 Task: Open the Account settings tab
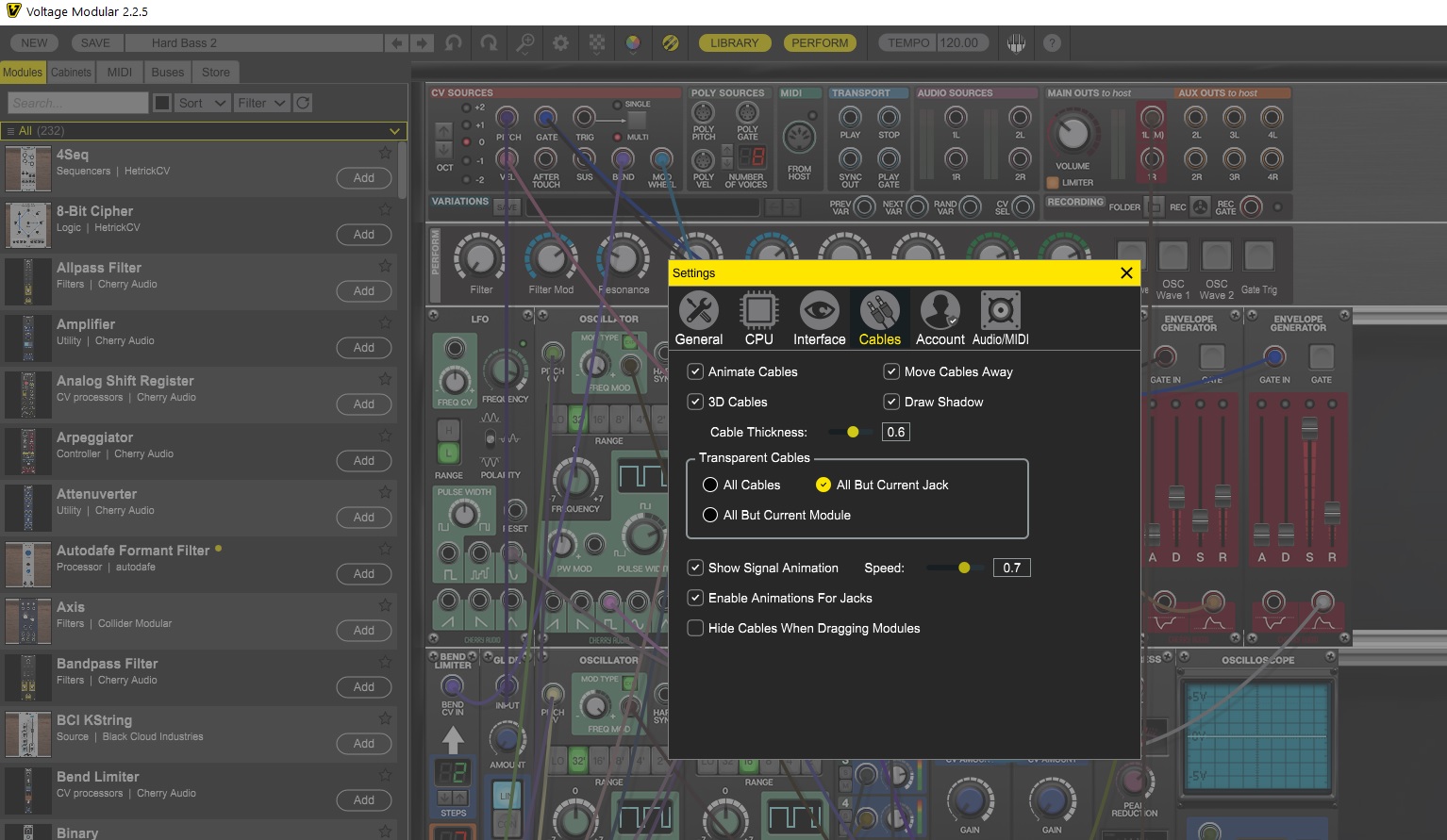pyautogui.click(x=940, y=319)
